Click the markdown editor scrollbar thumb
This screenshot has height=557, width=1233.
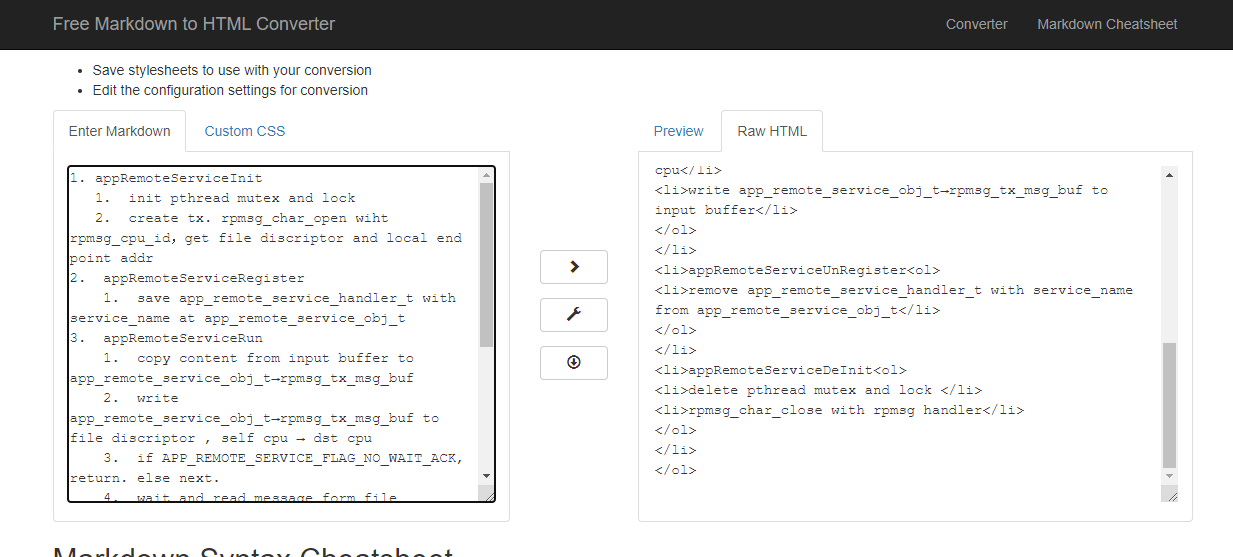click(x=486, y=265)
